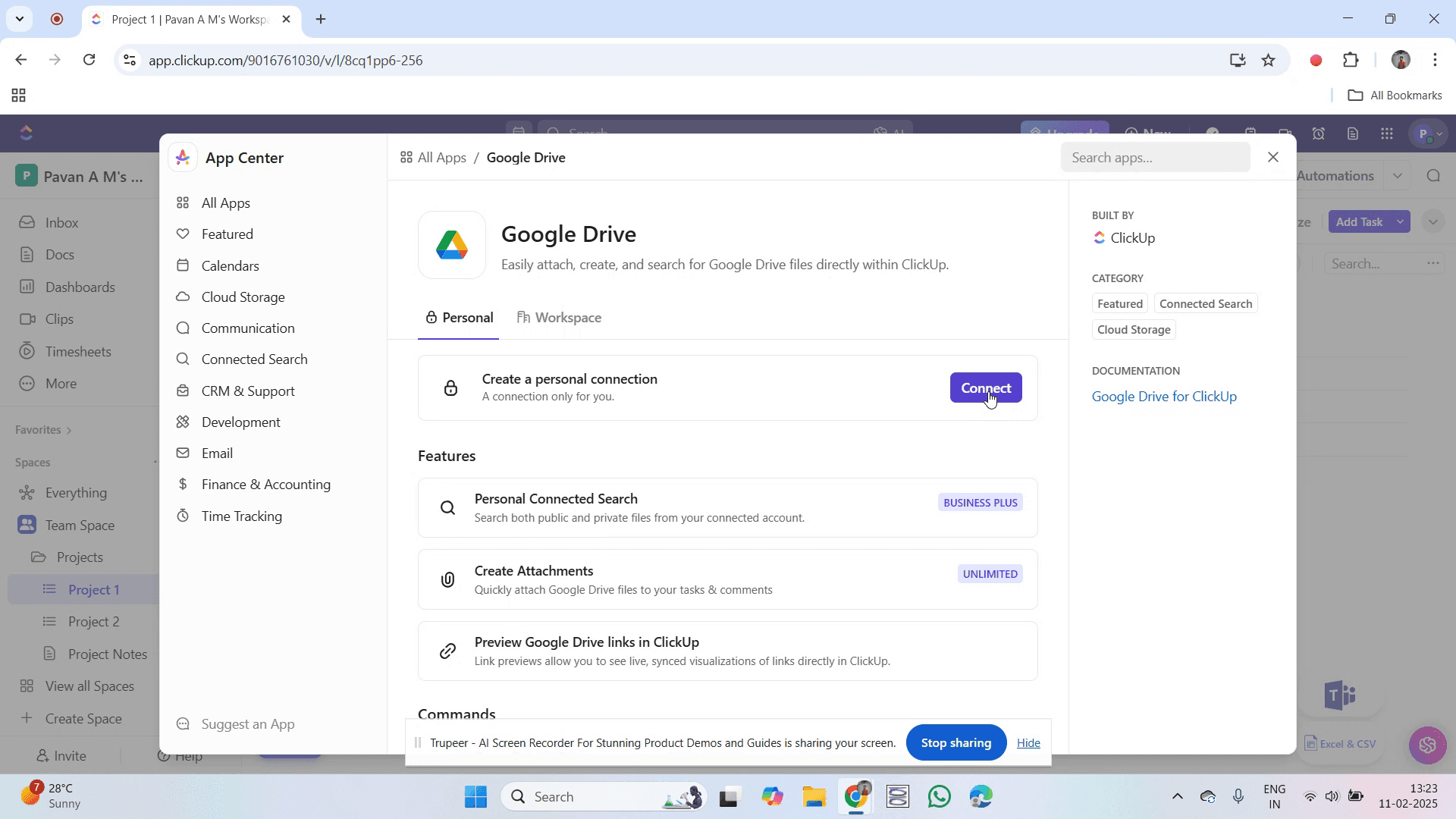Click the Search apps input field

[x=1154, y=158]
